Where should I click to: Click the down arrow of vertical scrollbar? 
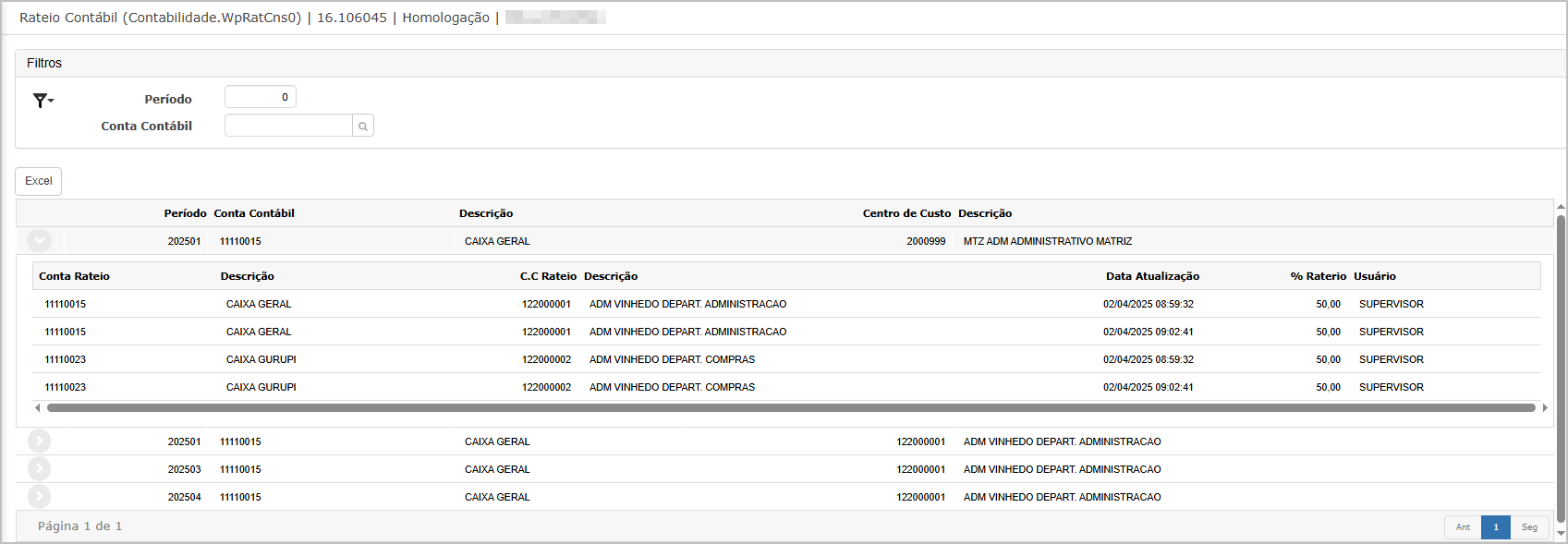(x=1561, y=533)
